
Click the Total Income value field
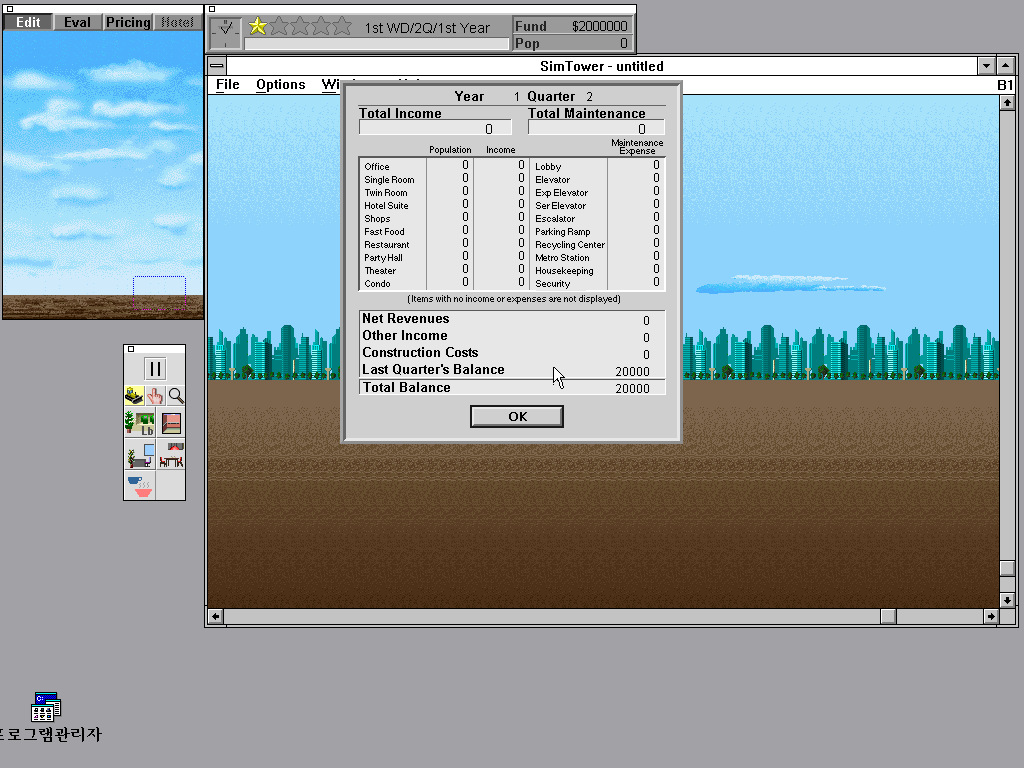[435, 129]
